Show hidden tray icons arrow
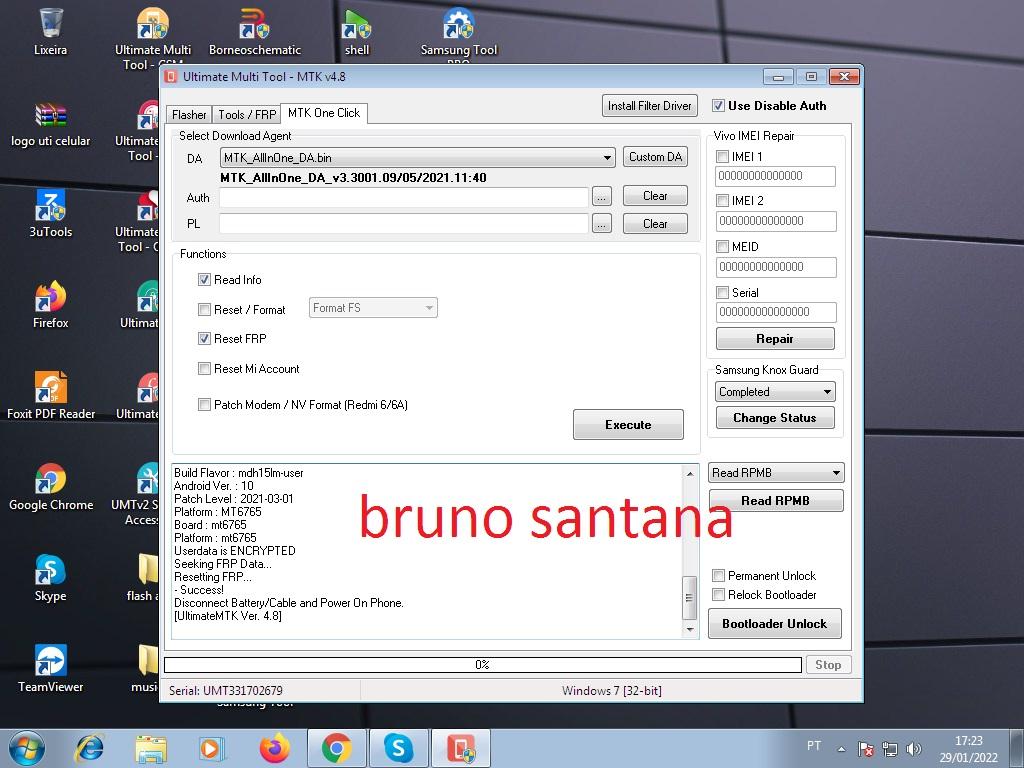 pos(842,749)
